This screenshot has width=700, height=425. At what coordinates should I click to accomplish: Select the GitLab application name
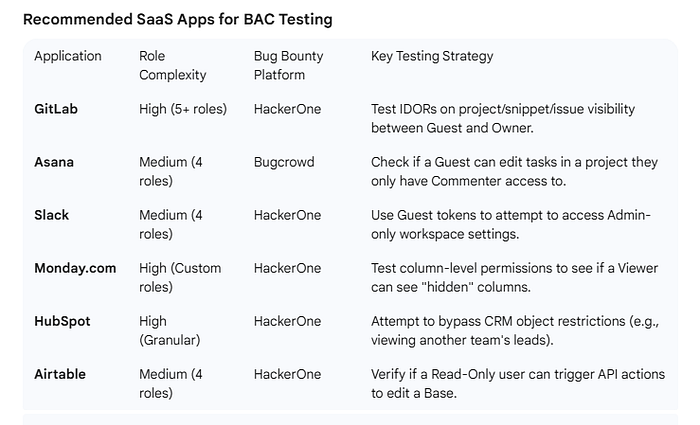pos(56,109)
